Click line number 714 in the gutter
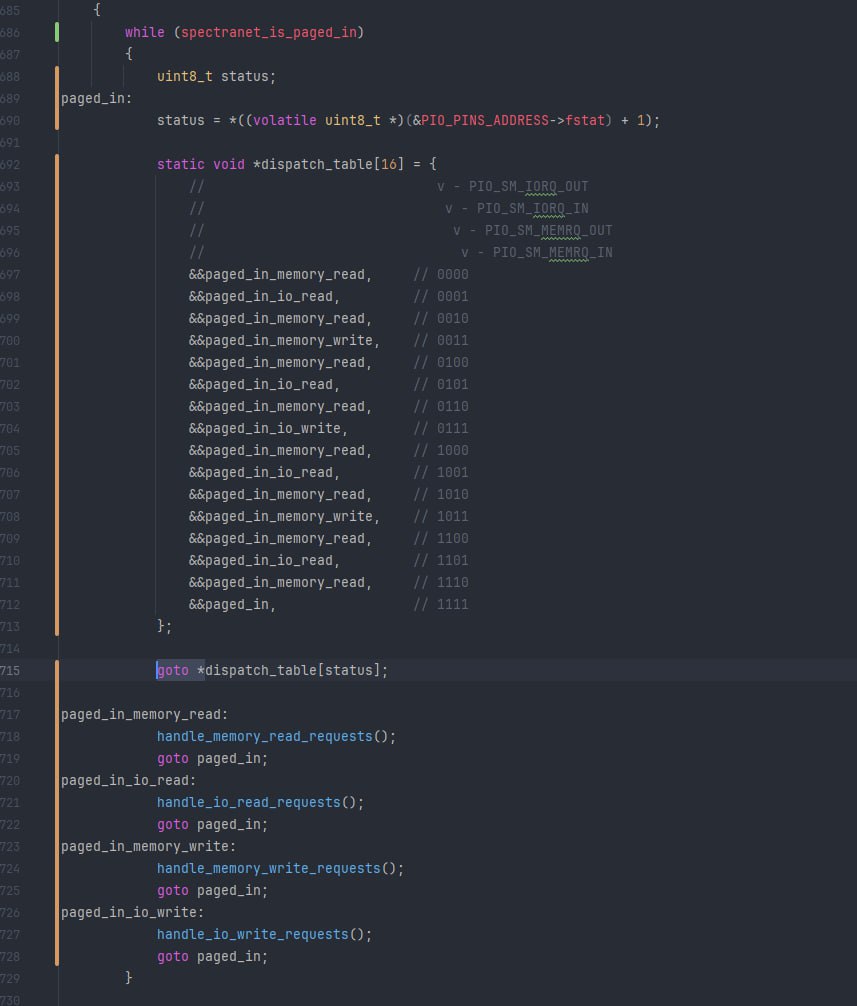The image size is (857, 1006). 10,649
